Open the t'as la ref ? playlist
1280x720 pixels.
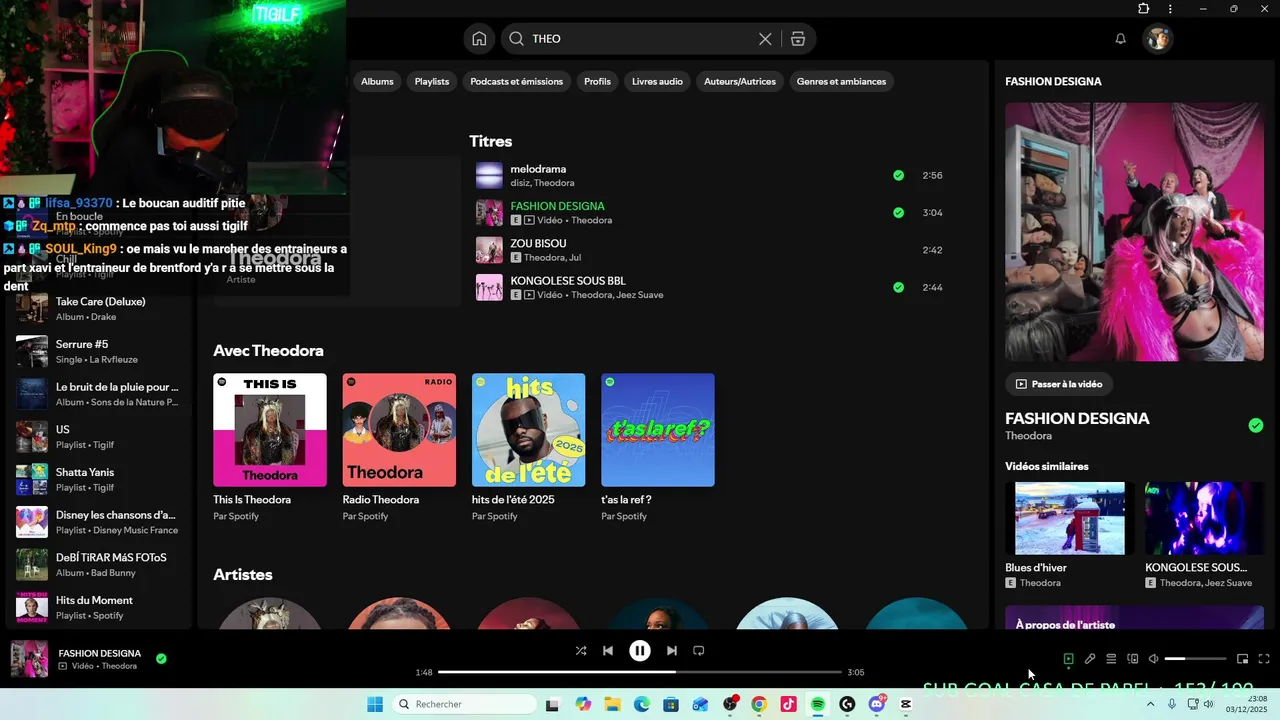pyautogui.click(x=657, y=448)
